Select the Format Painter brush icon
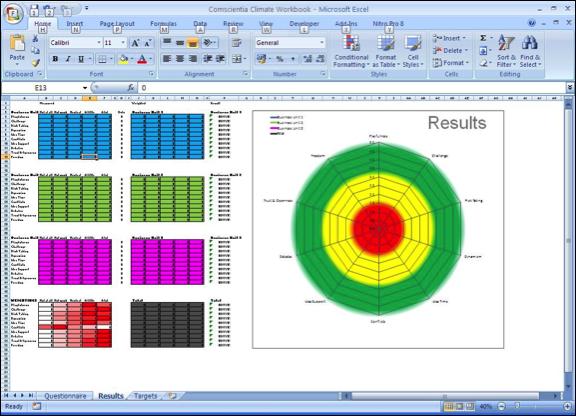 pos(36,63)
